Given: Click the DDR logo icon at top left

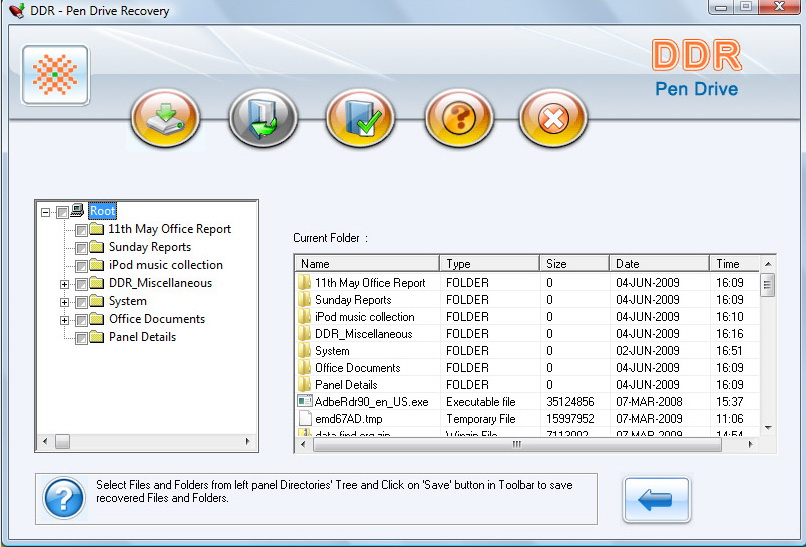Looking at the screenshot, I should (55, 76).
